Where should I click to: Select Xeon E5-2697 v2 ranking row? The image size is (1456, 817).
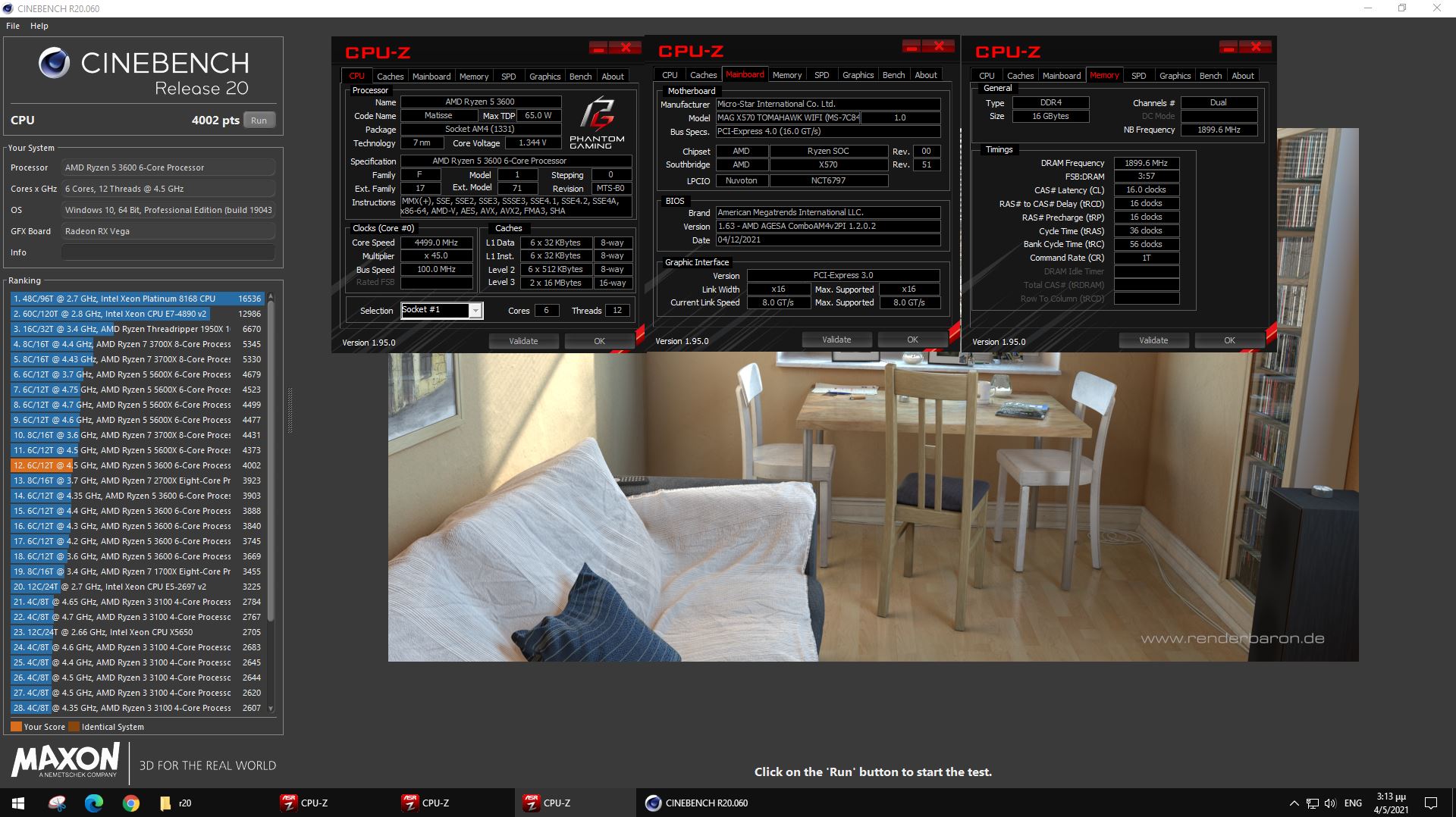point(136,587)
